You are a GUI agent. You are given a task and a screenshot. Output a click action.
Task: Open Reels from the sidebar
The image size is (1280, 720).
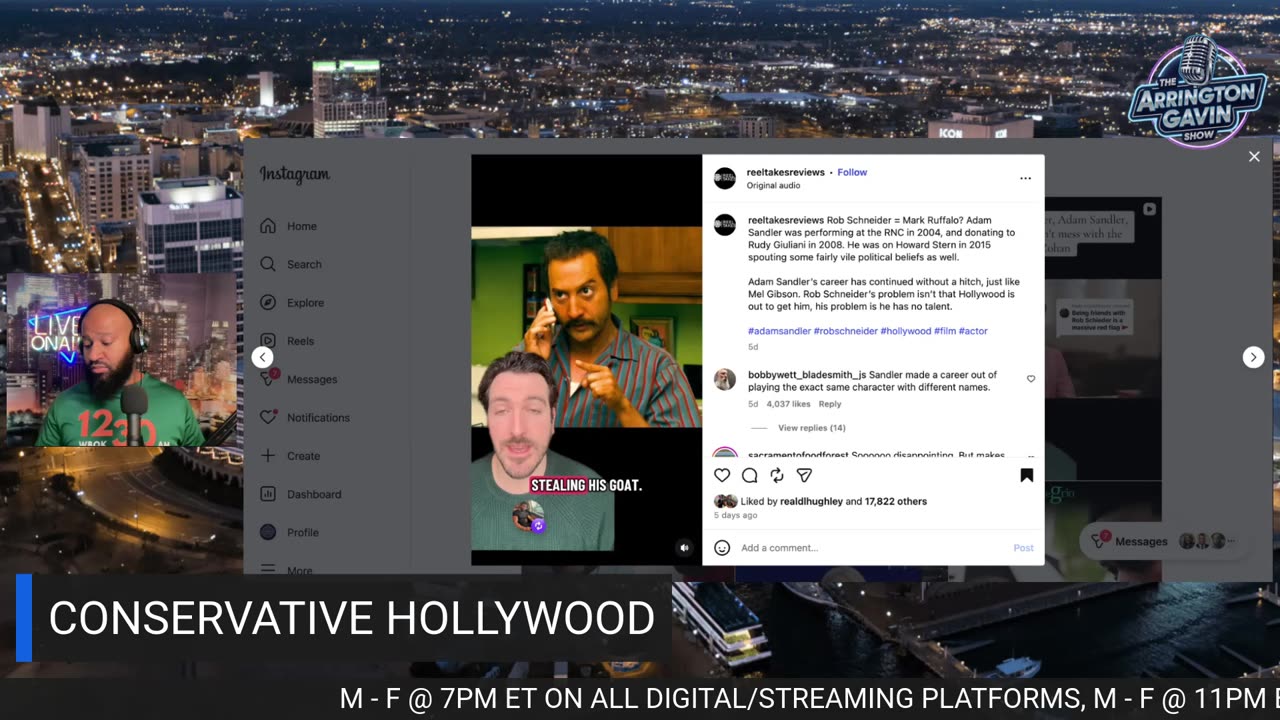287,341
